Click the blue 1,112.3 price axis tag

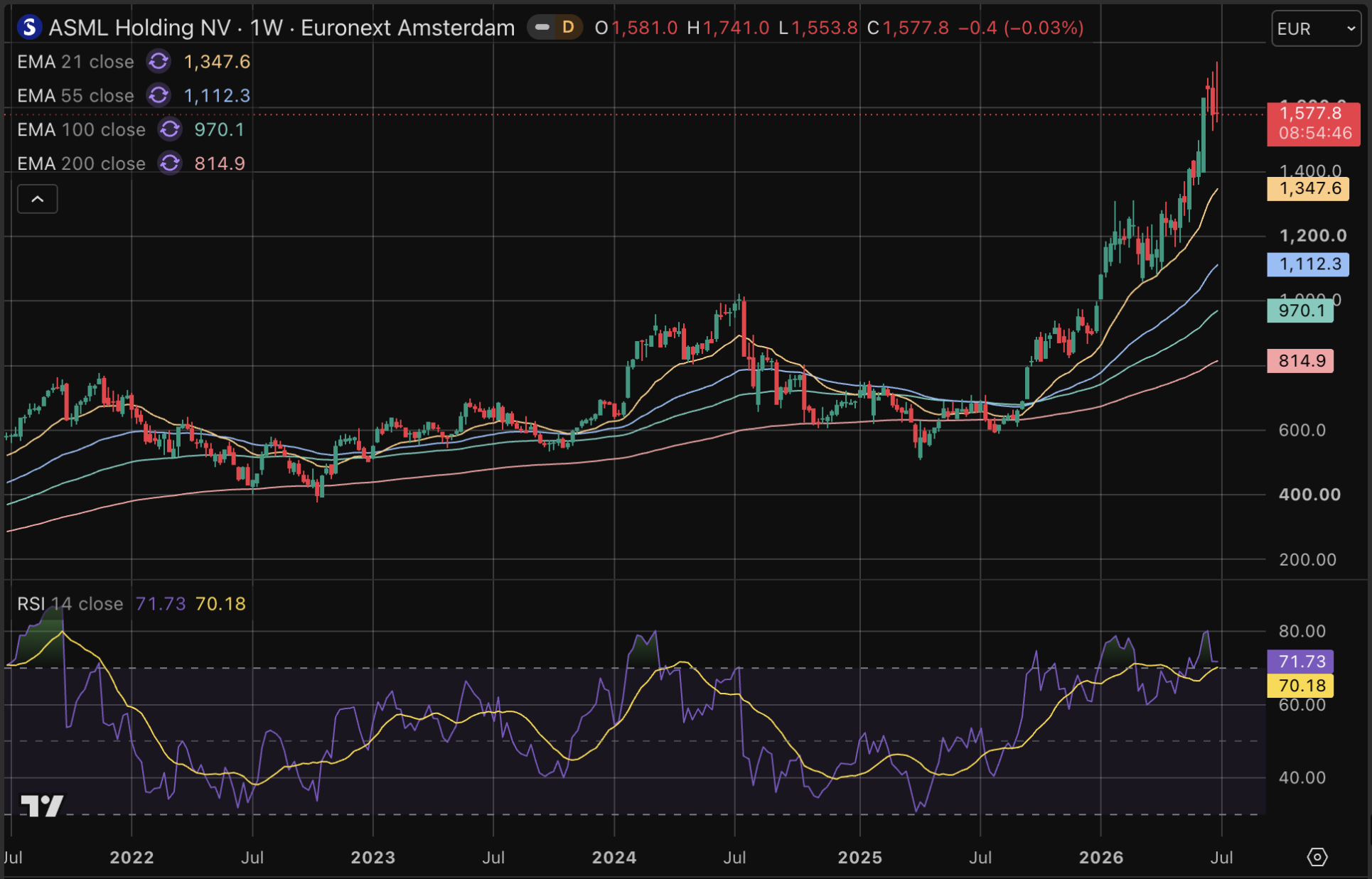(1308, 264)
